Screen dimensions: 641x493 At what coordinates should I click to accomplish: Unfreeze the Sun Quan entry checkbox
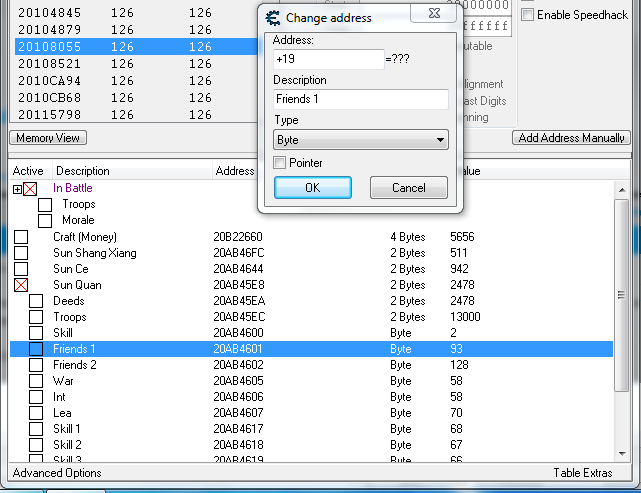(21, 285)
